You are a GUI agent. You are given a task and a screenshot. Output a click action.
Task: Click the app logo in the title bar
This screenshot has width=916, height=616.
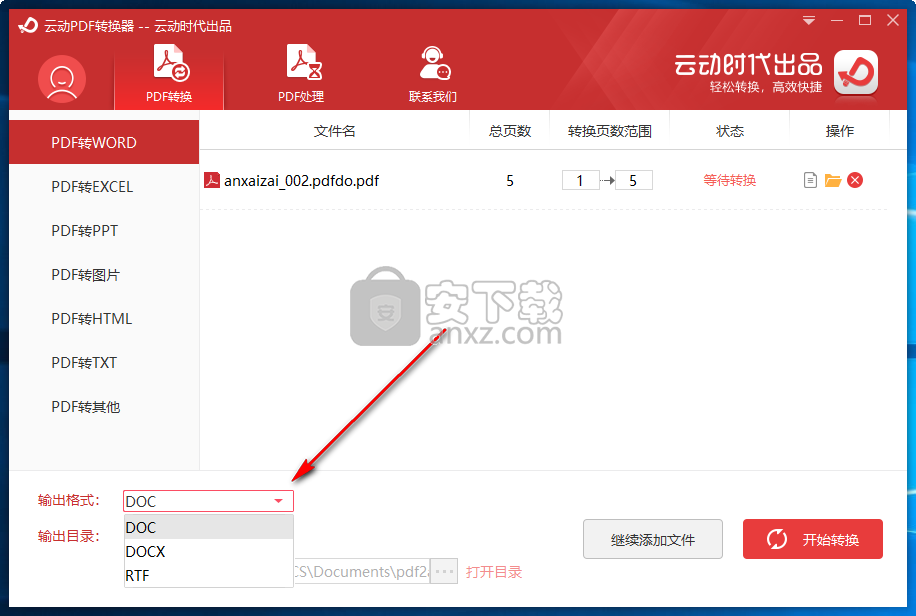[x=28, y=25]
